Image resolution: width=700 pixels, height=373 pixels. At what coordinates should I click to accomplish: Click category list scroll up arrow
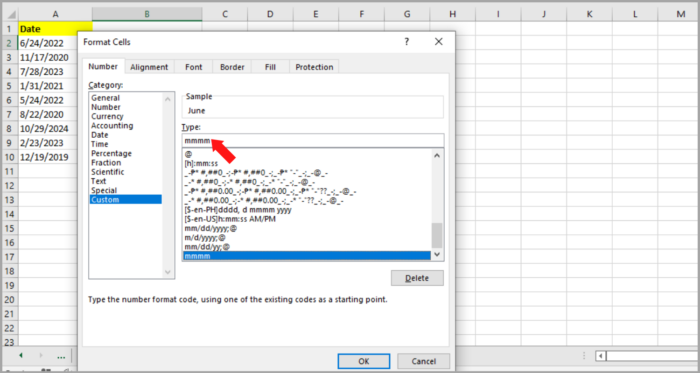click(x=168, y=99)
